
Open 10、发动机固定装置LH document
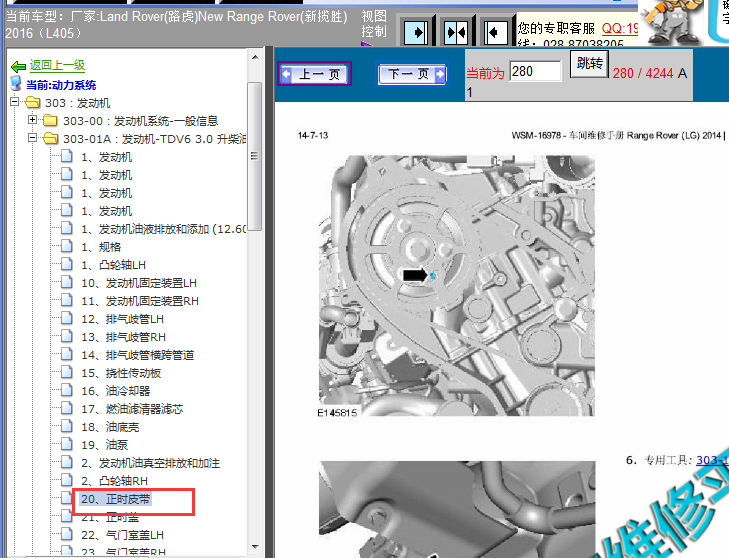[139, 283]
